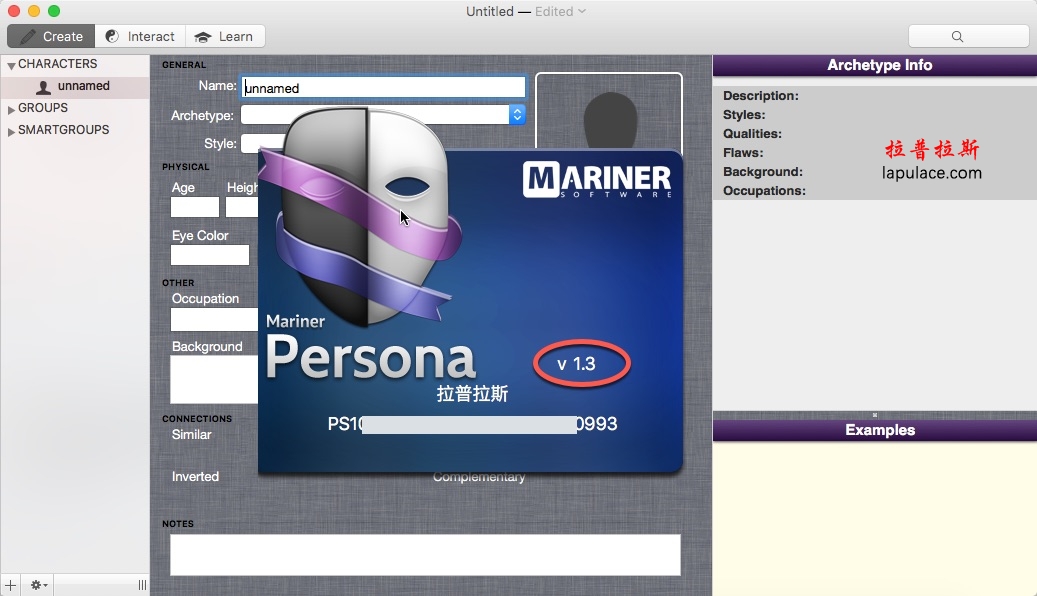Click the Age input field
The height and width of the screenshot is (596, 1037).
195,207
